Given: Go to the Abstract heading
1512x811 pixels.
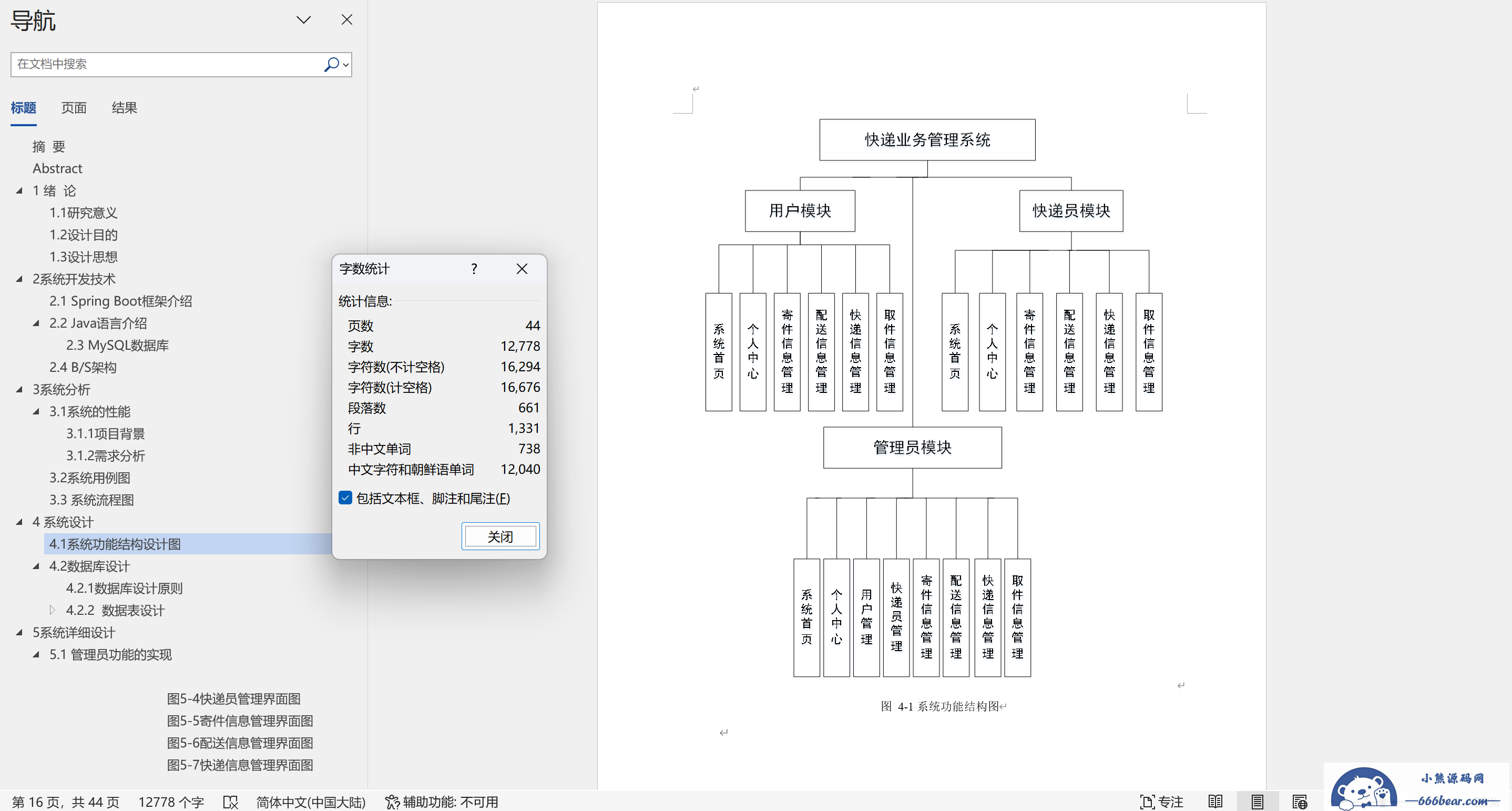Looking at the screenshot, I should click(x=57, y=168).
